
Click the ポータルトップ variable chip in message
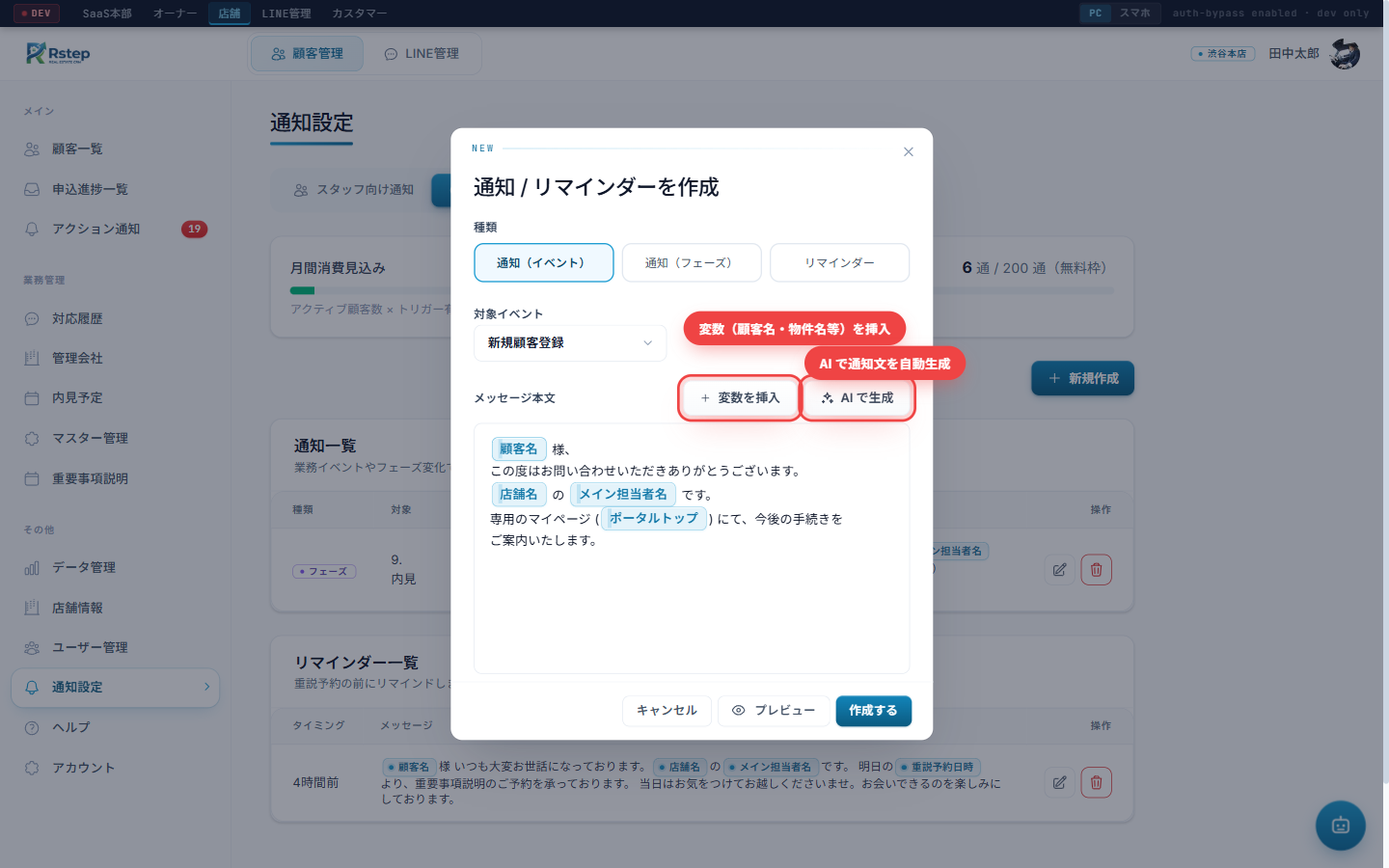(654, 518)
